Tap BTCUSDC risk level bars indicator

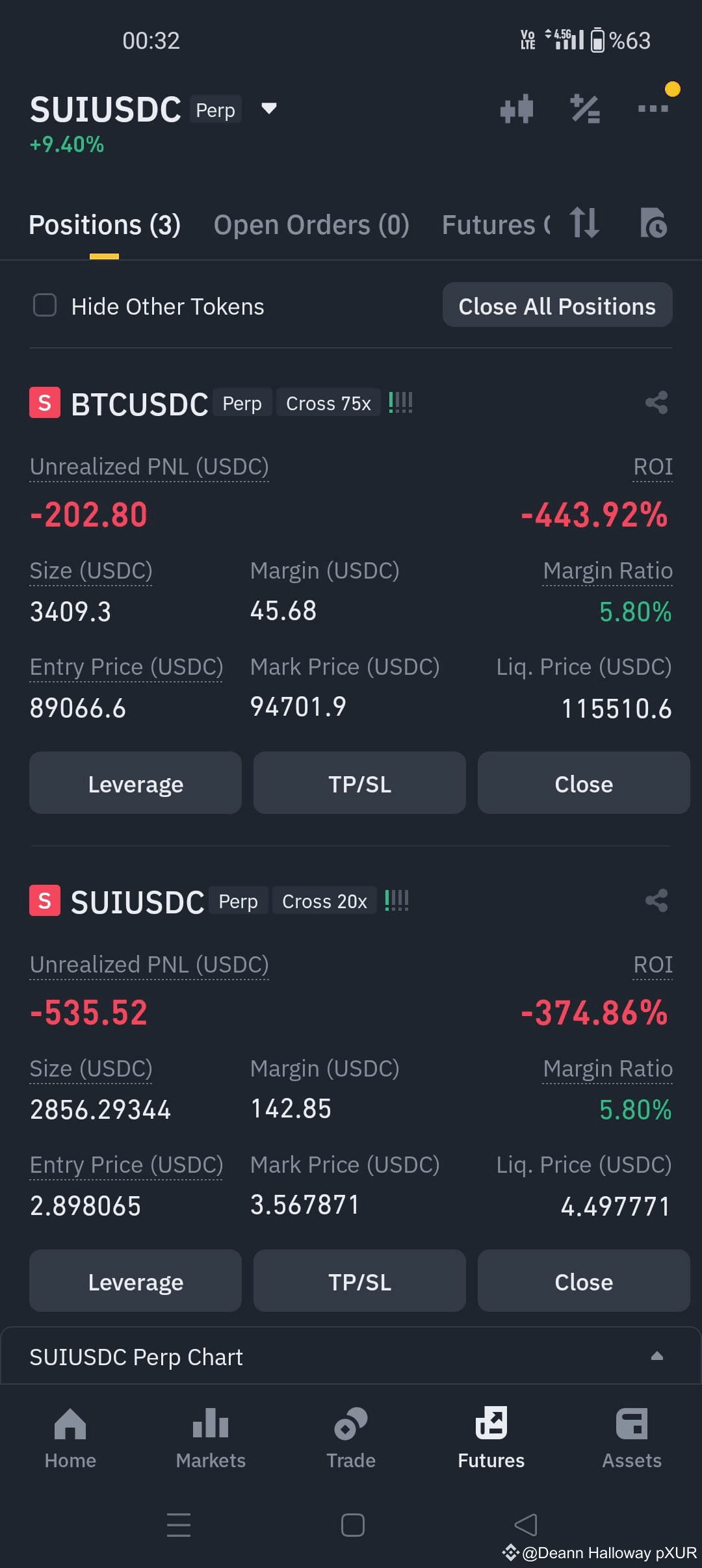coord(400,403)
